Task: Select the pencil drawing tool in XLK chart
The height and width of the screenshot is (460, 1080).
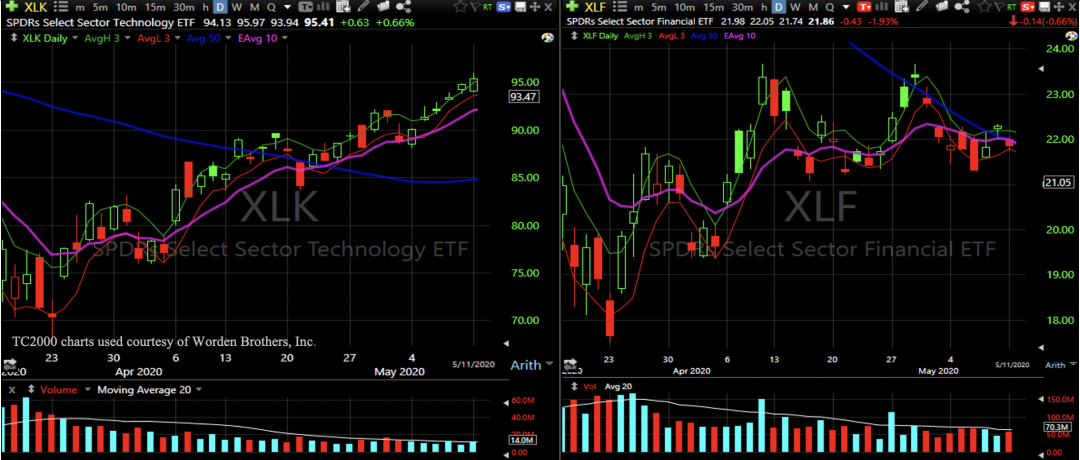Action: [x=364, y=7]
